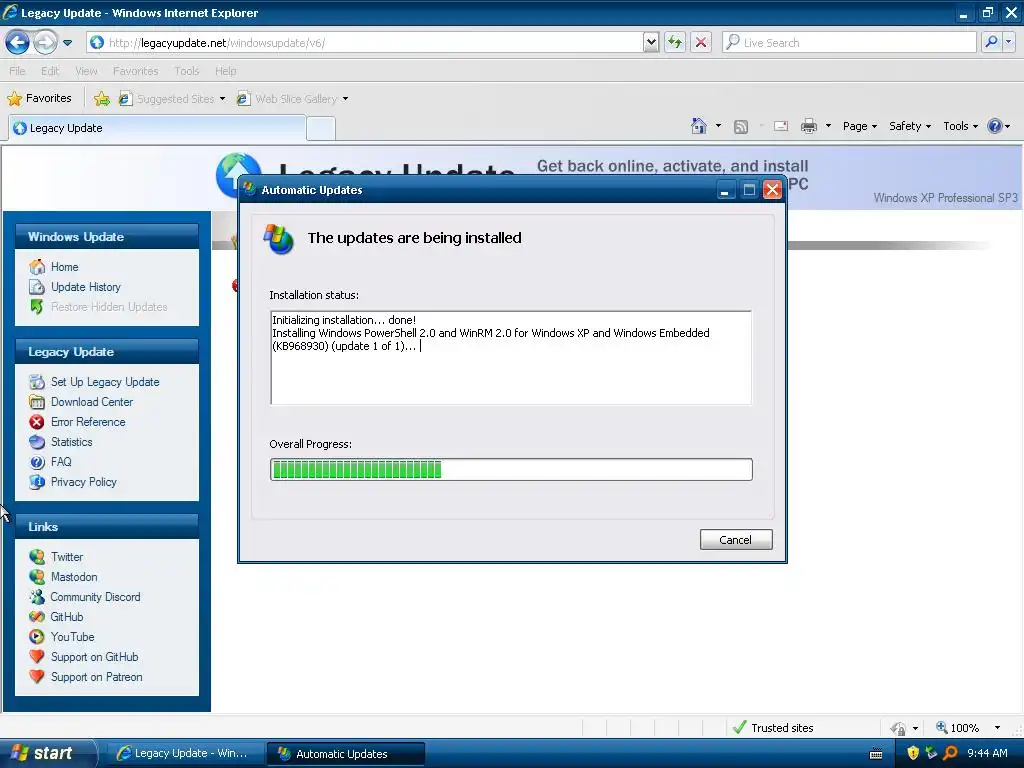This screenshot has width=1024, height=768.
Task: Click the Live Search box
Action: [x=849, y=43]
